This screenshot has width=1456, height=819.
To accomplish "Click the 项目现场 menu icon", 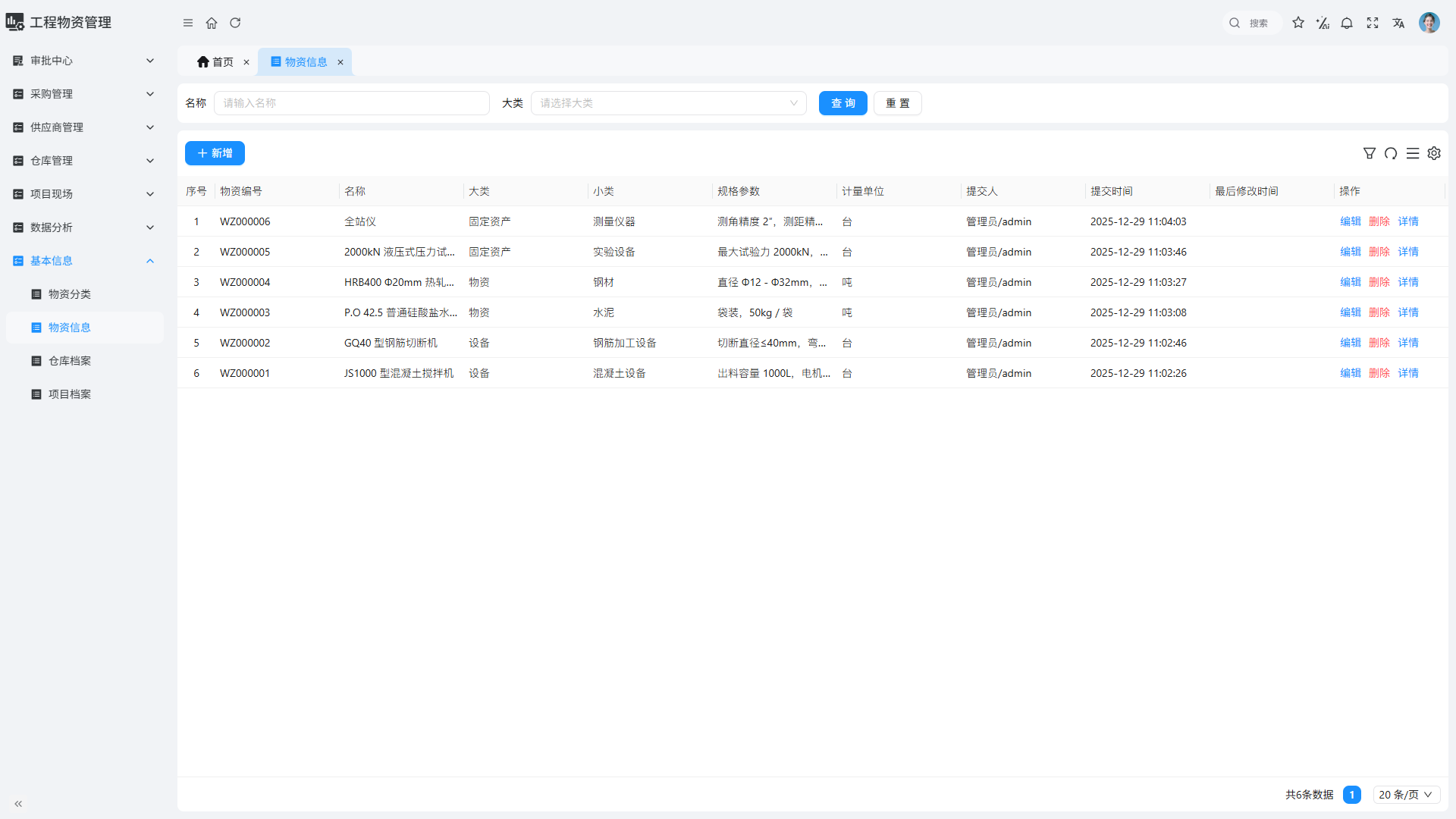I will click(18, 194).
